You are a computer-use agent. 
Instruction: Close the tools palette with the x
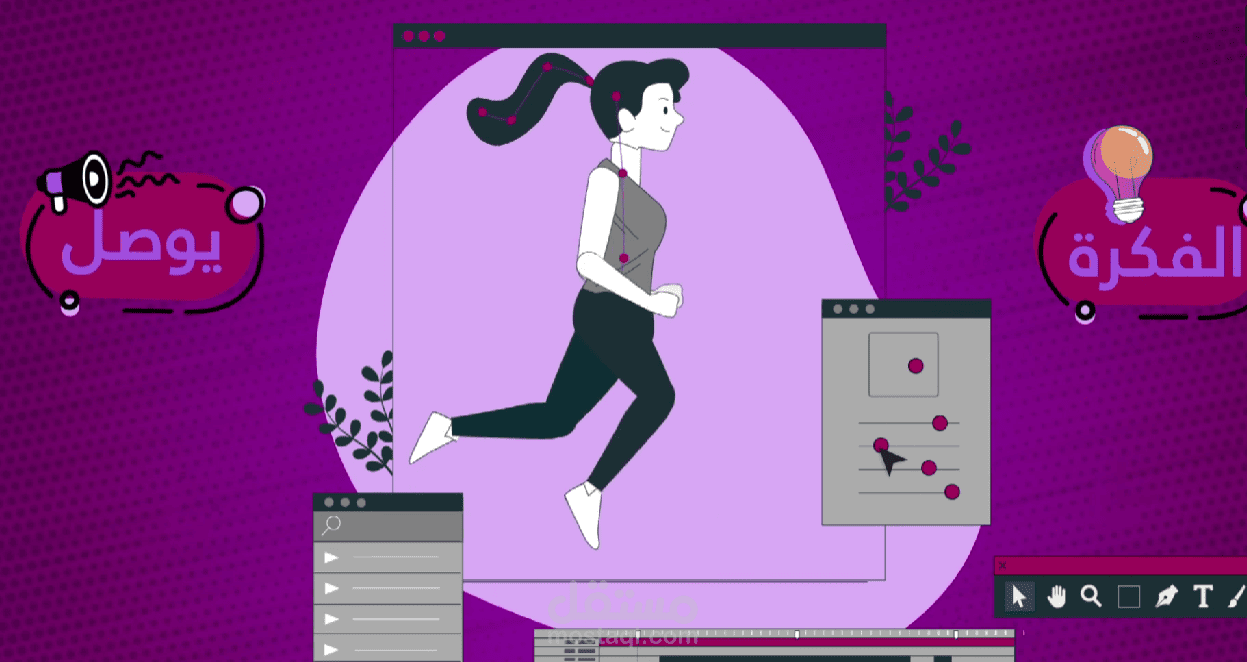pos(1003,565)
